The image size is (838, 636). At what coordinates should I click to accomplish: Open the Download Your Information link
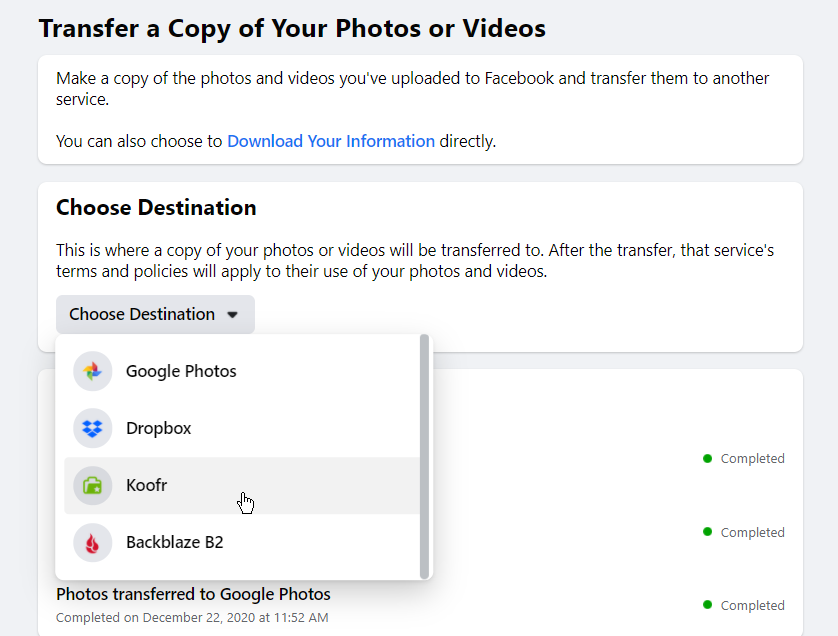[x=331, y=141]
